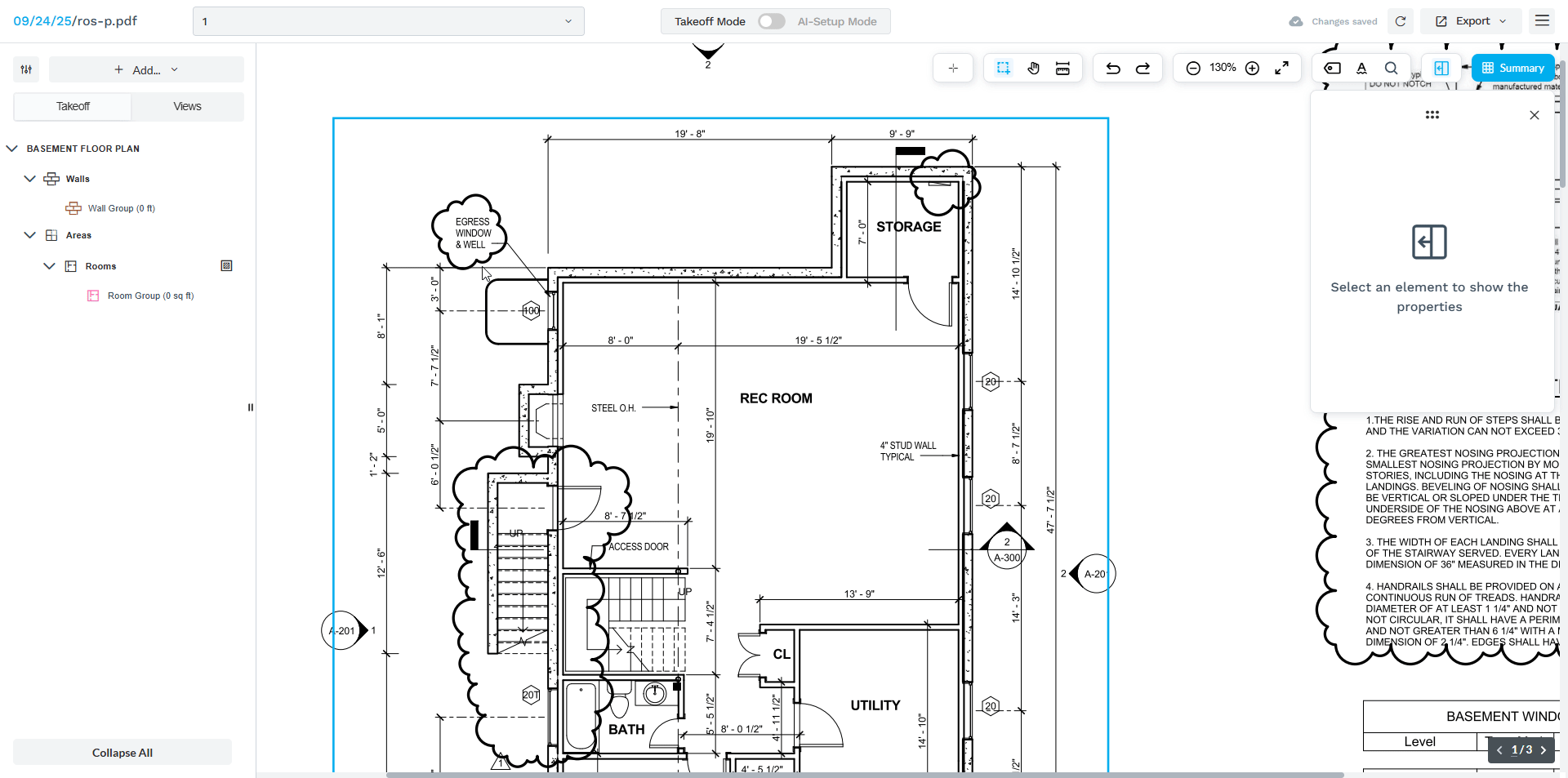Click the Wall Group icon
The width and height of the screenshot is (1568, 778).
coord(73,208)
